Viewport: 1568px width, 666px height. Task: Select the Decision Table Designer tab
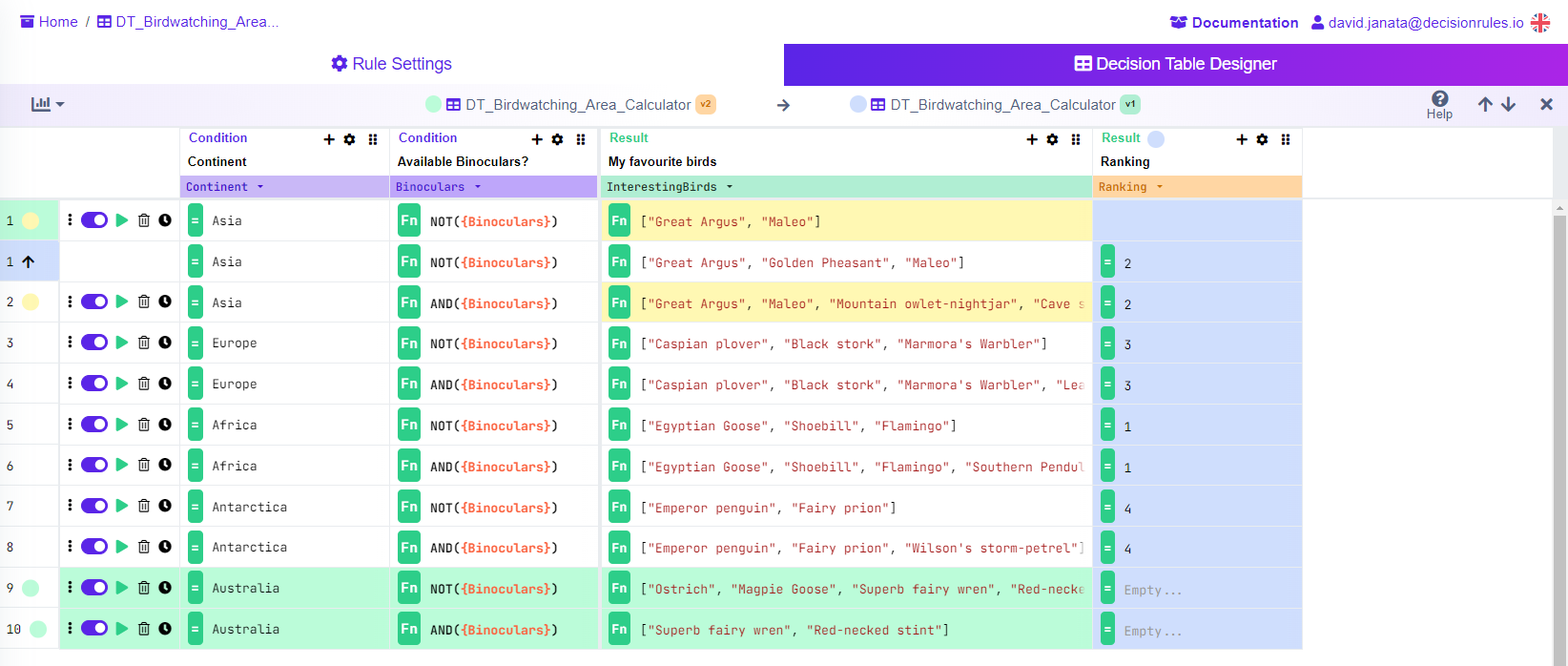click(x=1175, y=64)
